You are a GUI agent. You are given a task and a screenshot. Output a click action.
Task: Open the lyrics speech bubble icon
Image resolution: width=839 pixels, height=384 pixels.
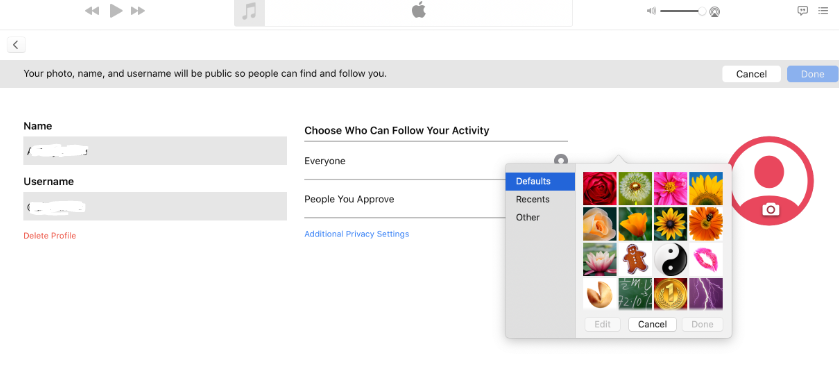pyautogui.click(x=803, y=10)
